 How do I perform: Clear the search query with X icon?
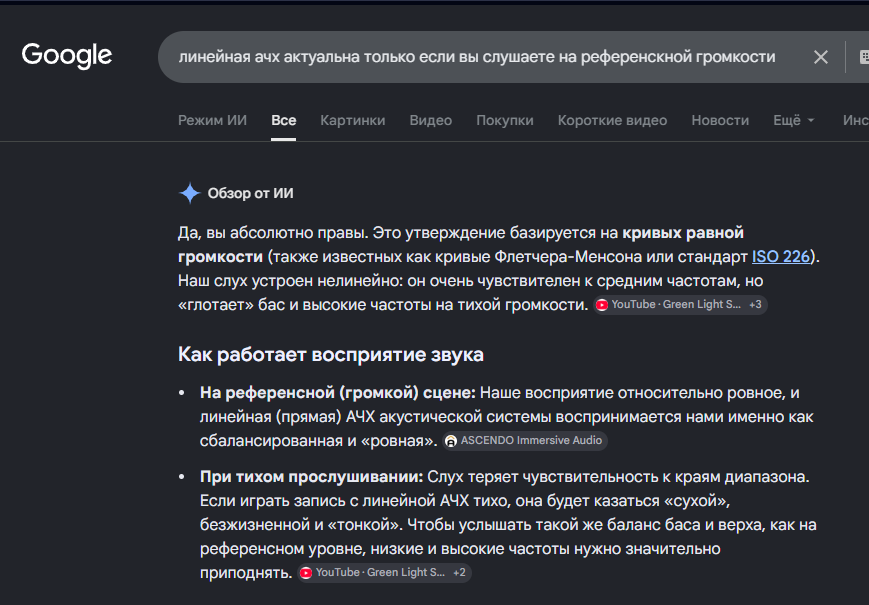click(x=820, y=57)
